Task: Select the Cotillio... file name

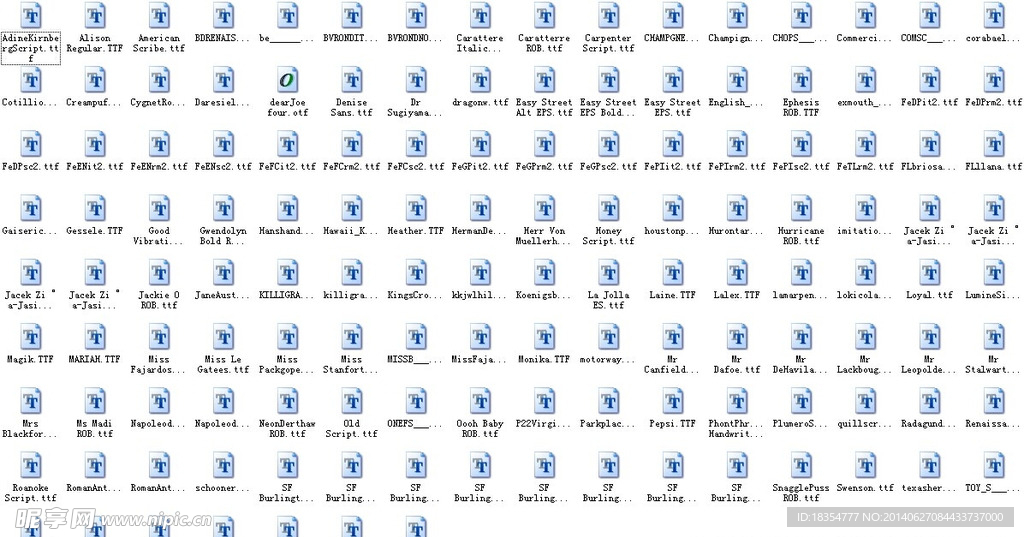Action: [29, 102]
